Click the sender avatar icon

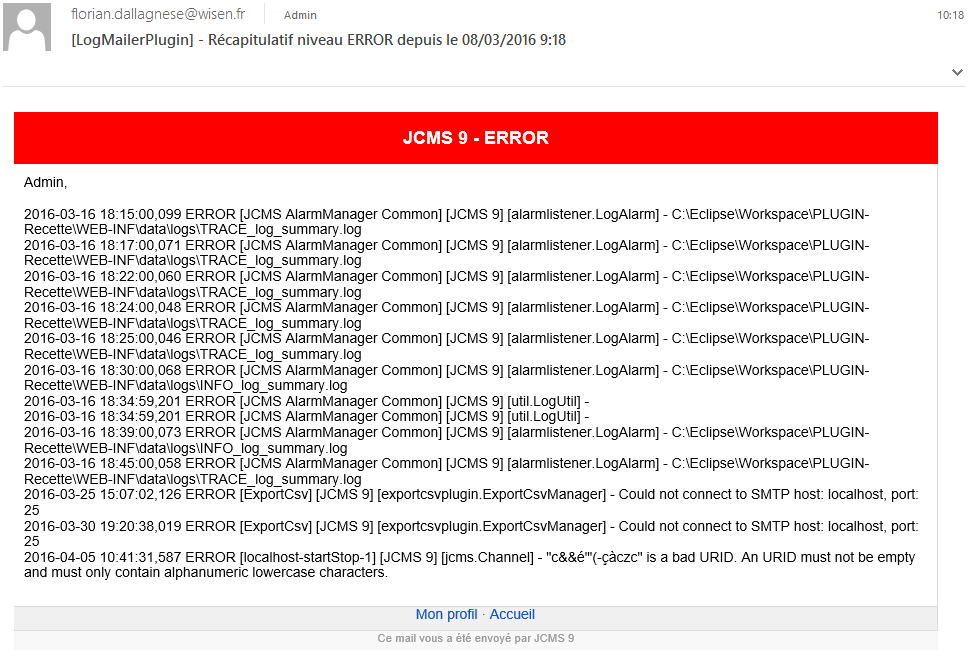[27, 27]
